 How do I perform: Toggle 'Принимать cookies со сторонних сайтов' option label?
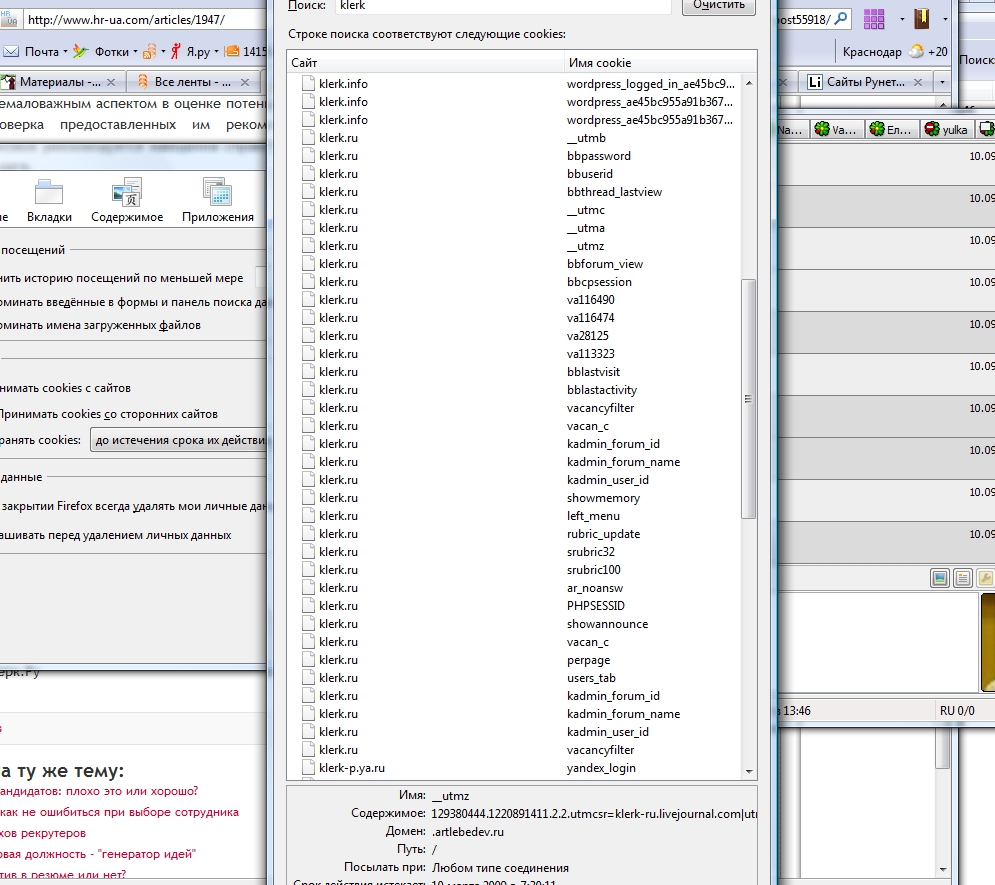pos(109,414)
